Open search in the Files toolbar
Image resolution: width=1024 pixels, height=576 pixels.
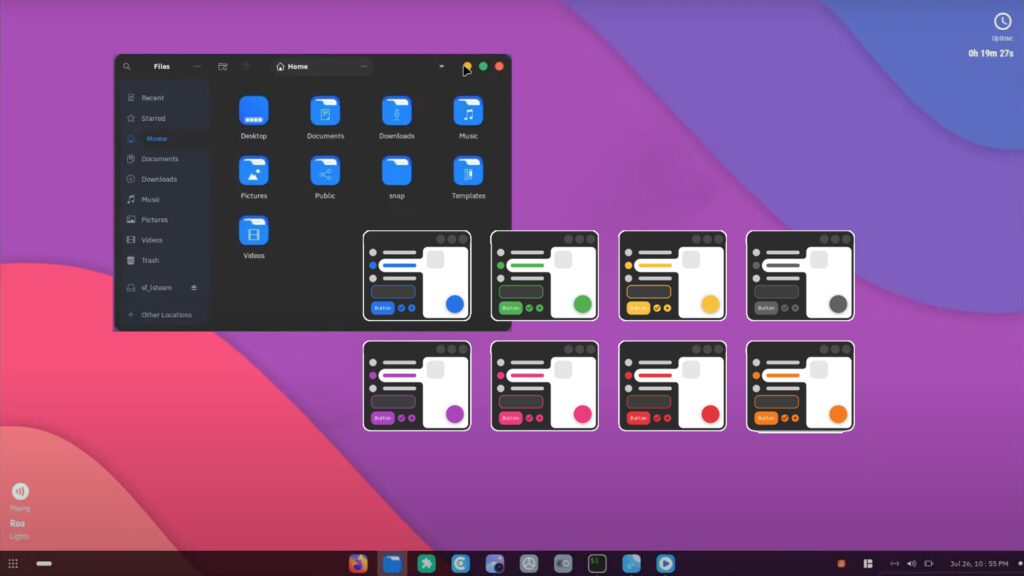pyautogui.click(x=127, y=67)
